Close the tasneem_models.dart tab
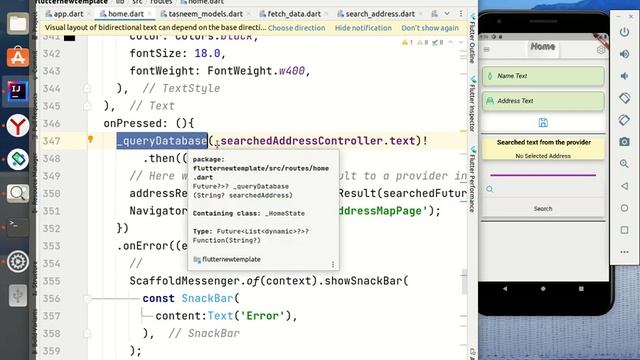The height and width of the screenshot is (360, 640). coord(249,14)
